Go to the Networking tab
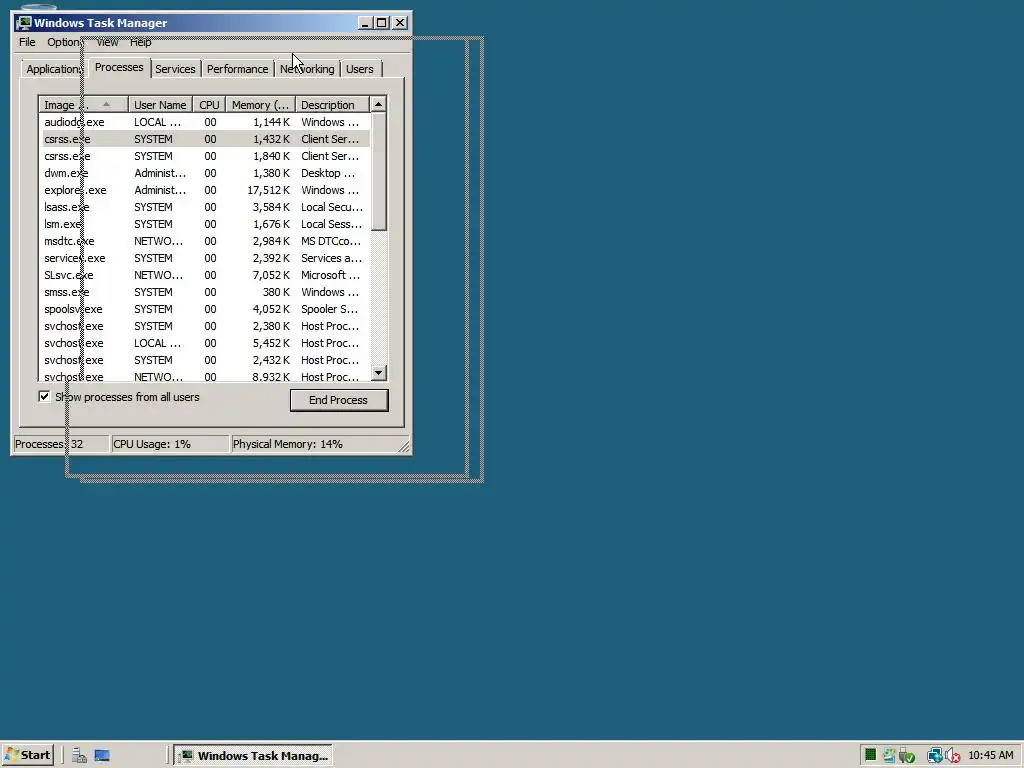Image resolution: width=1024 pixels, height=768 pixels. pyautogui.click(x=307, y=69)
